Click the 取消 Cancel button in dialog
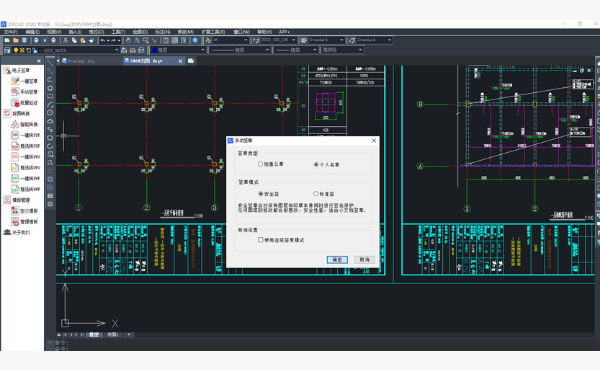 (364, 260)
